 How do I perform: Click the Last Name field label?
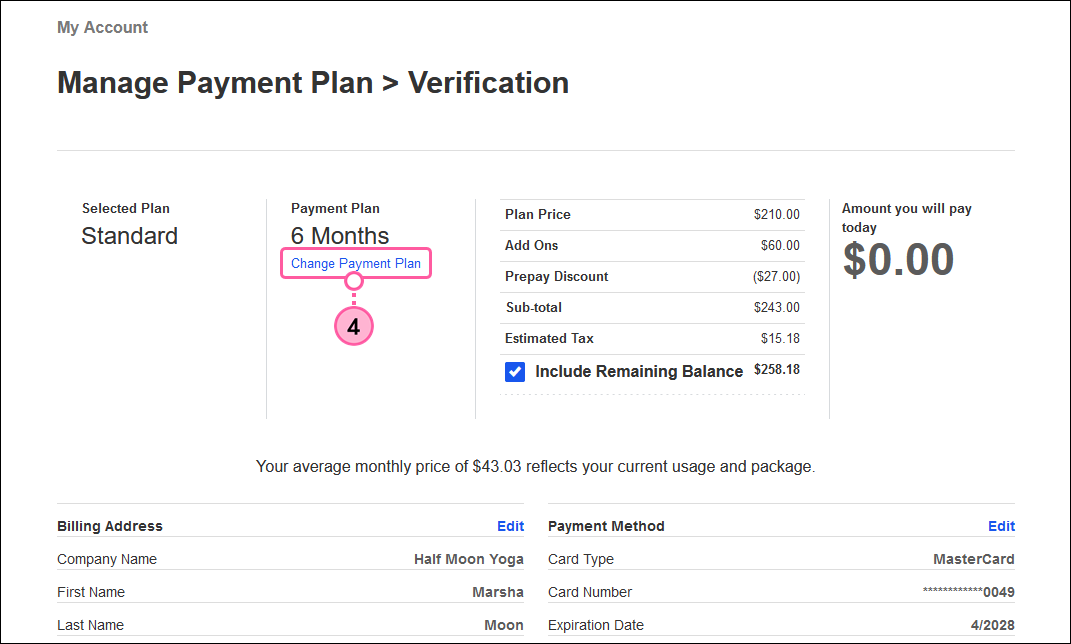[x=91, y=625]
